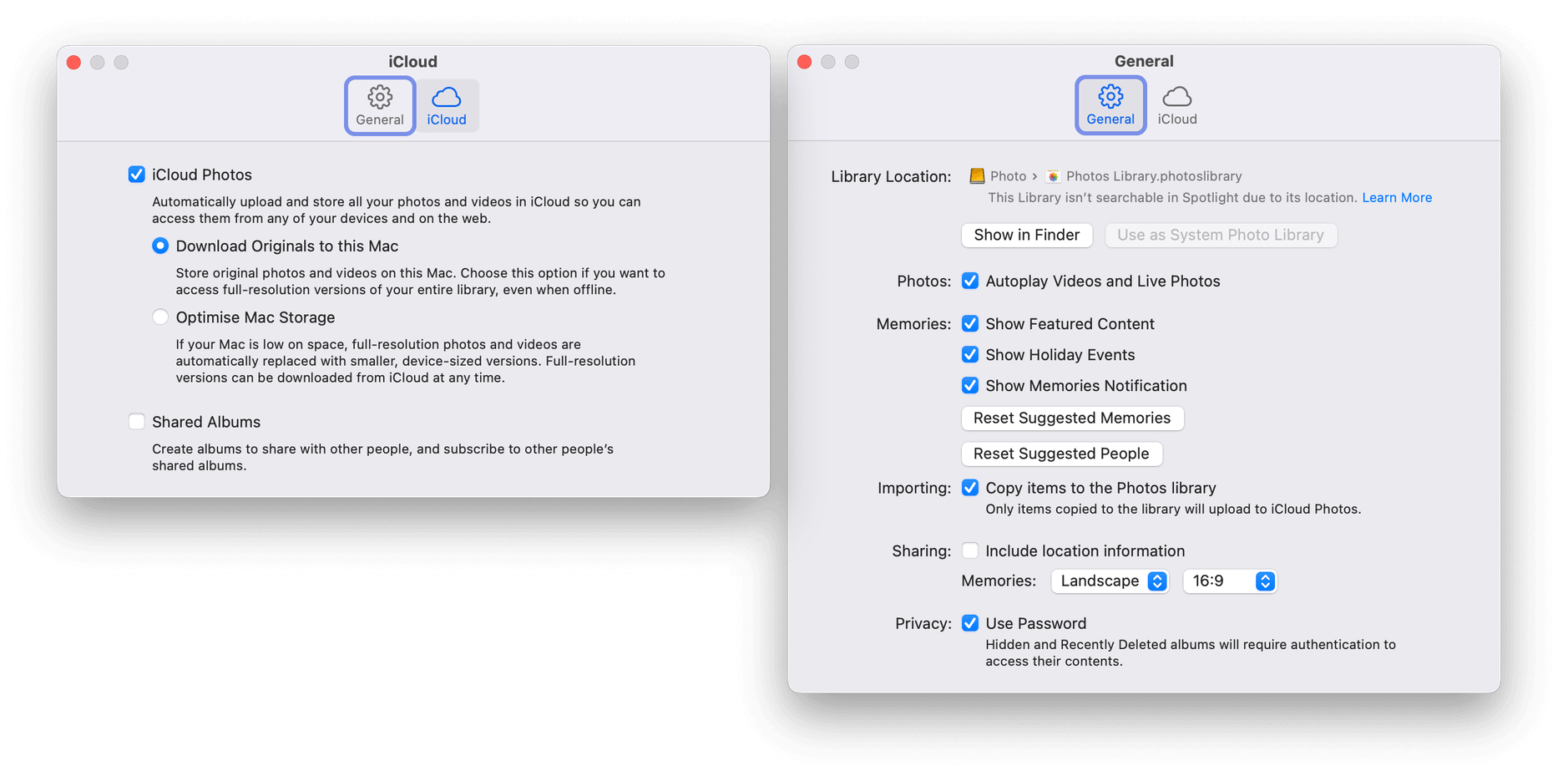The width and height of the screenshot is (1568, 781).
Task: Click the iCloud cloud icon in iCloud window
Action: [x=447, y=97]
